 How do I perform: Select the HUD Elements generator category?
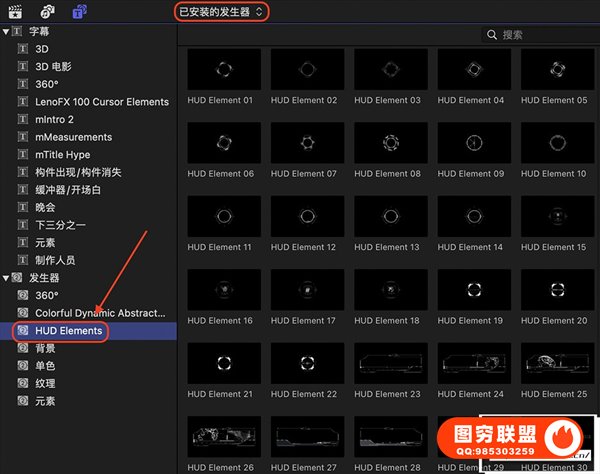[x=68, y=331]
